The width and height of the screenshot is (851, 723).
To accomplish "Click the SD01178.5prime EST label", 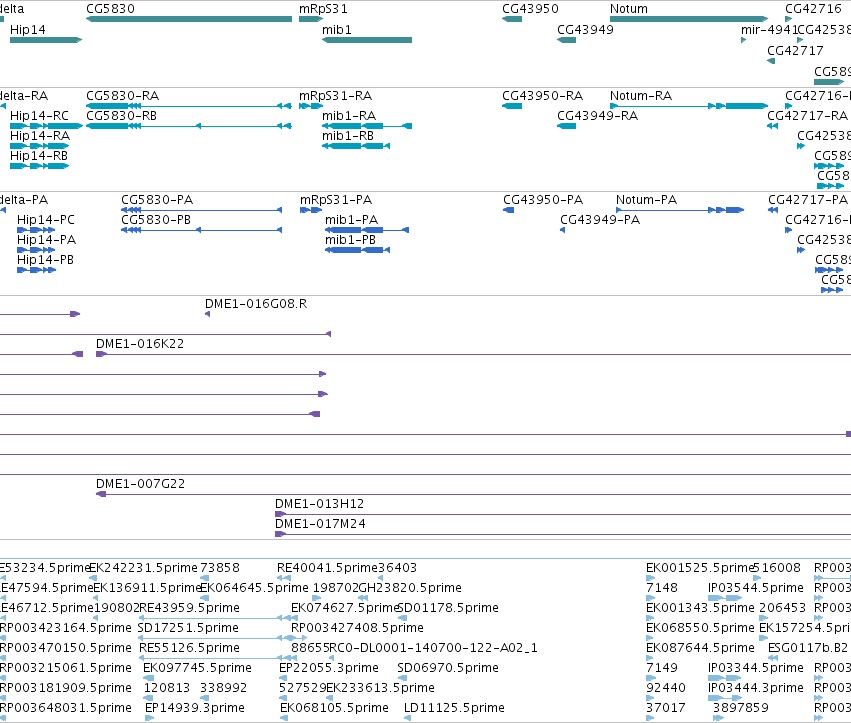I will click(x=448, y=608).
